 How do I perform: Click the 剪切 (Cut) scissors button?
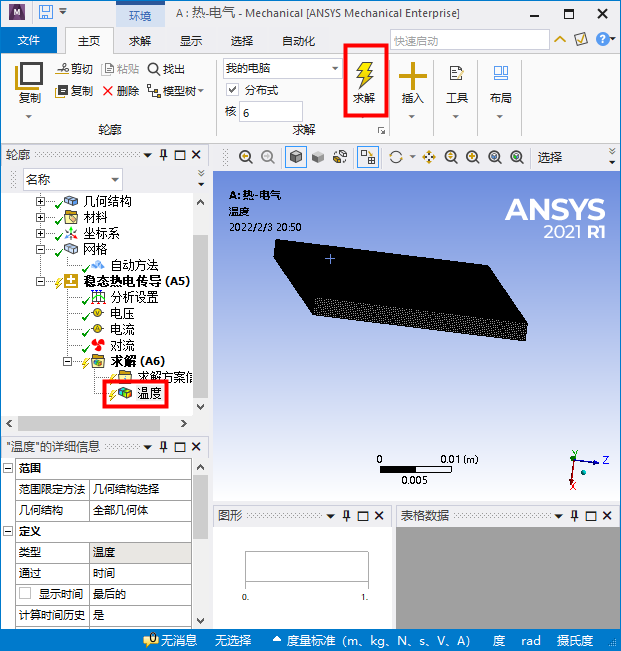(74, 69)
